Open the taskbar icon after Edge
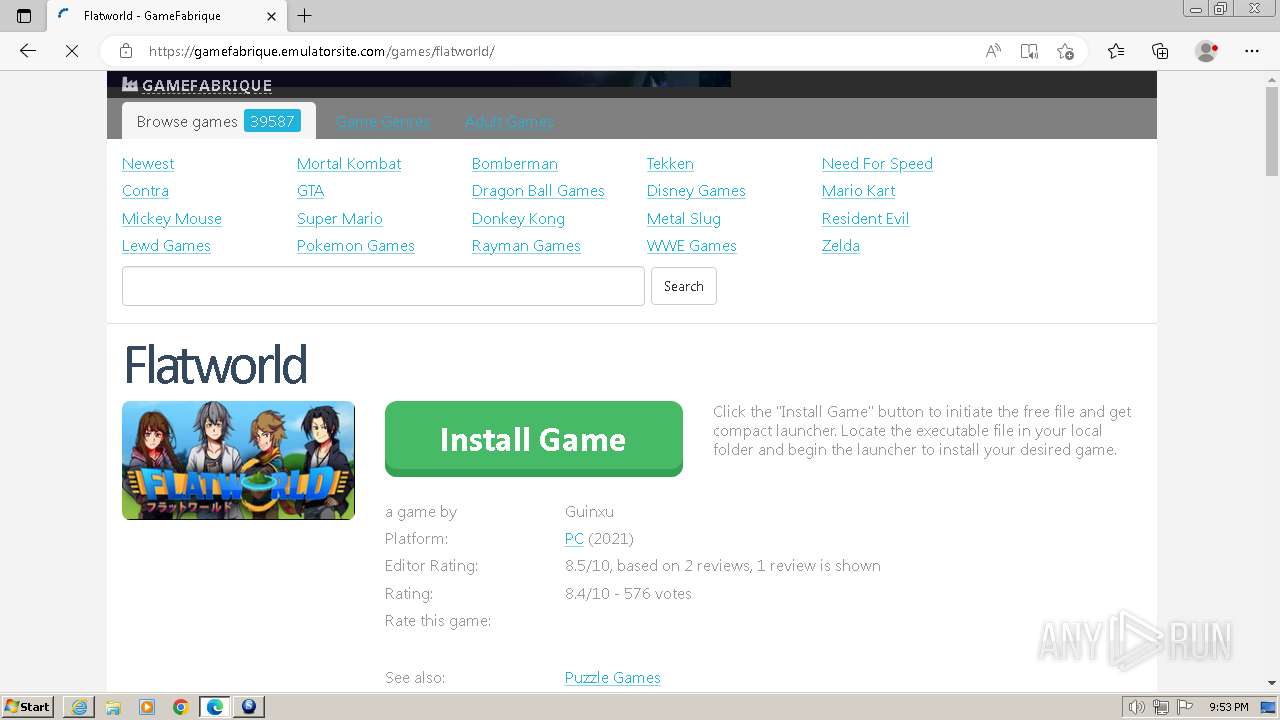Screen dimensions: 1280x720 pyautogui.click(x=249, y=707)
